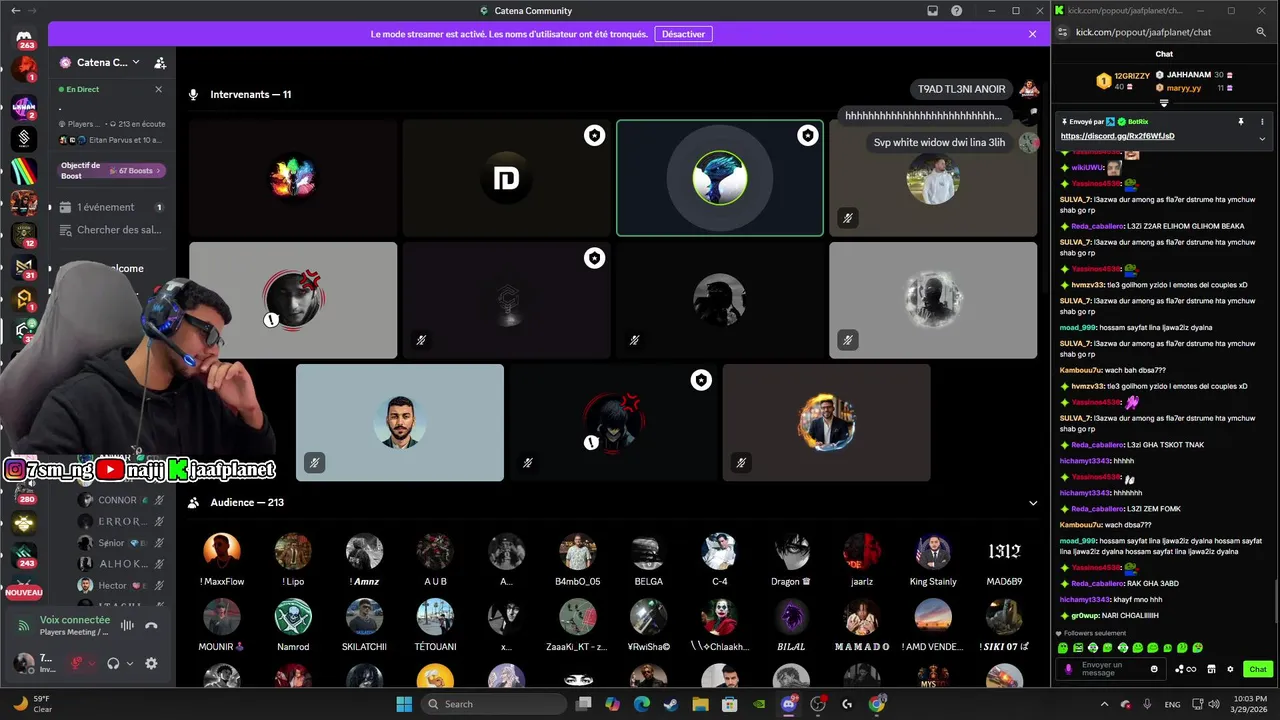Screen dimensions: 1280x720
Task: Open the 1 événement channel row
Action: [110, 207]
